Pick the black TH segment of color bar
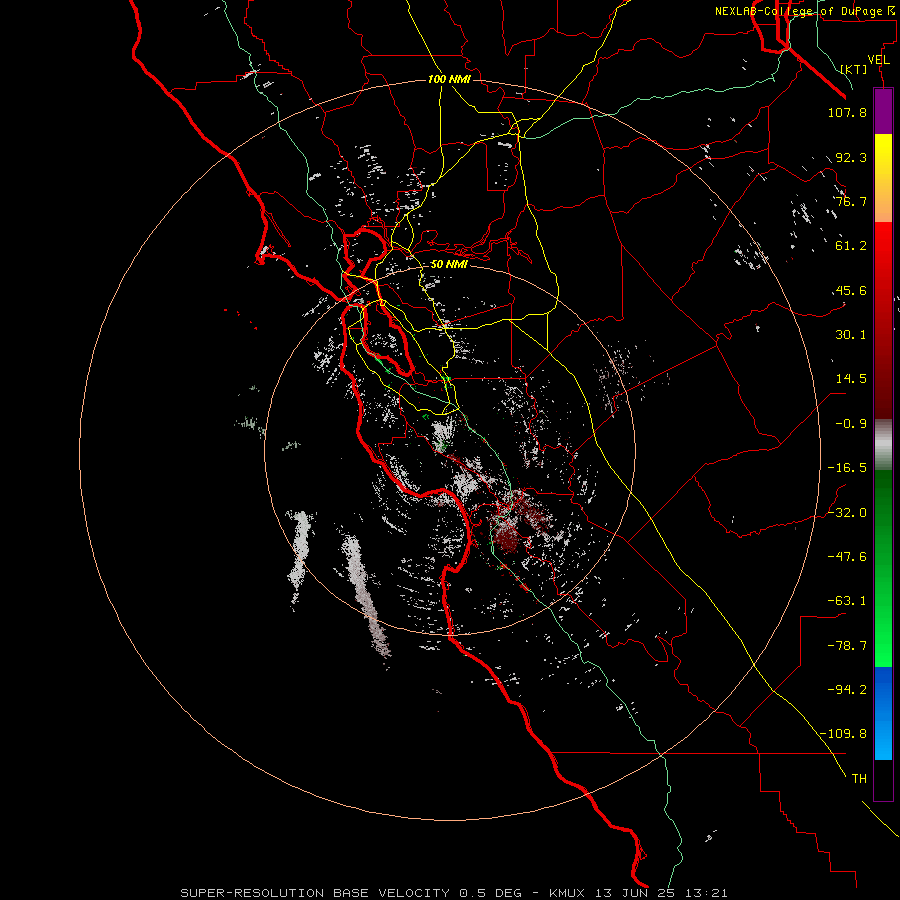Viewport: 900px width, 900px height. (883, 780)
